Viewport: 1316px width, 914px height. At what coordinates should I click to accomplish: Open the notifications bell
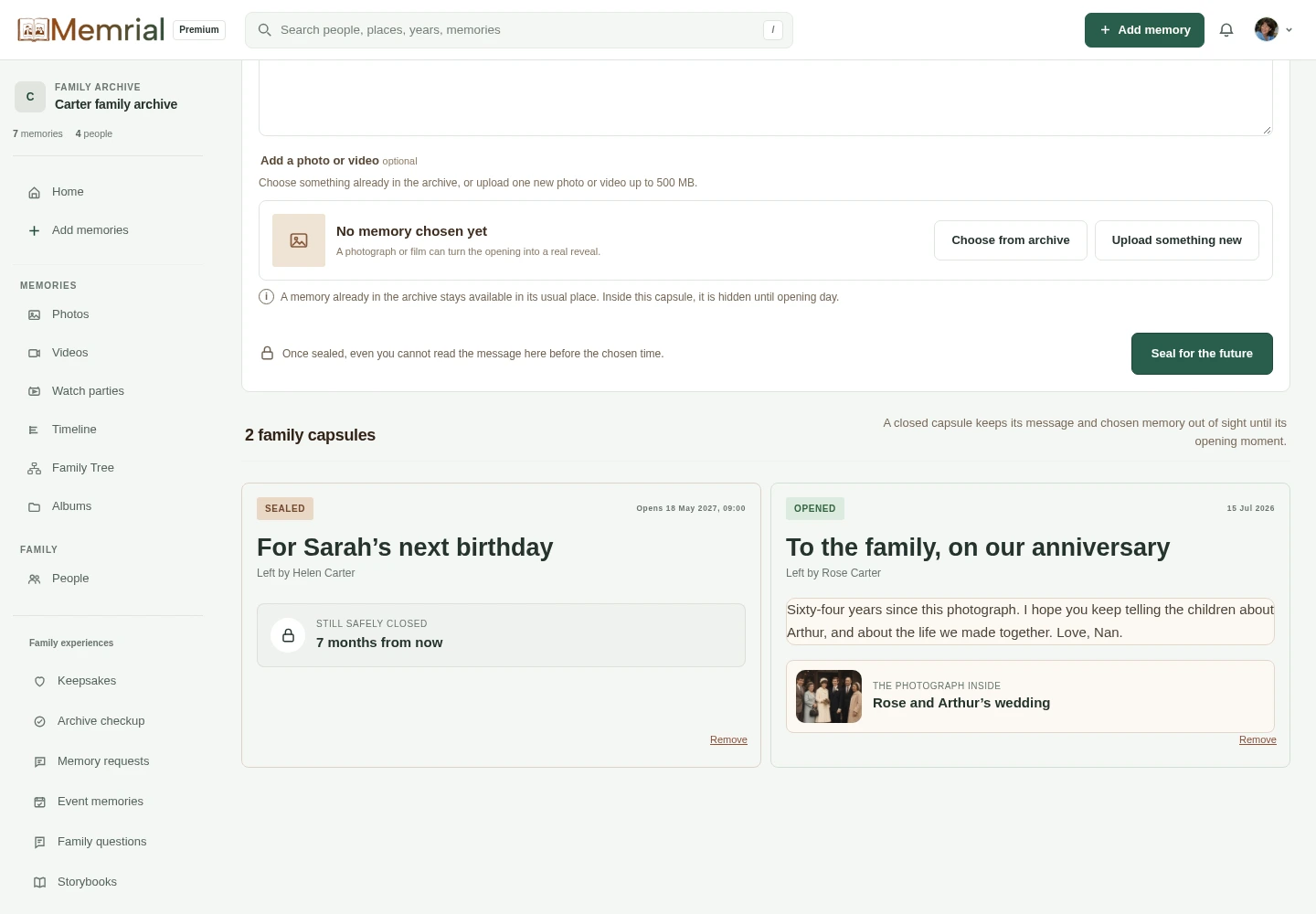(x=1226, y=30)
